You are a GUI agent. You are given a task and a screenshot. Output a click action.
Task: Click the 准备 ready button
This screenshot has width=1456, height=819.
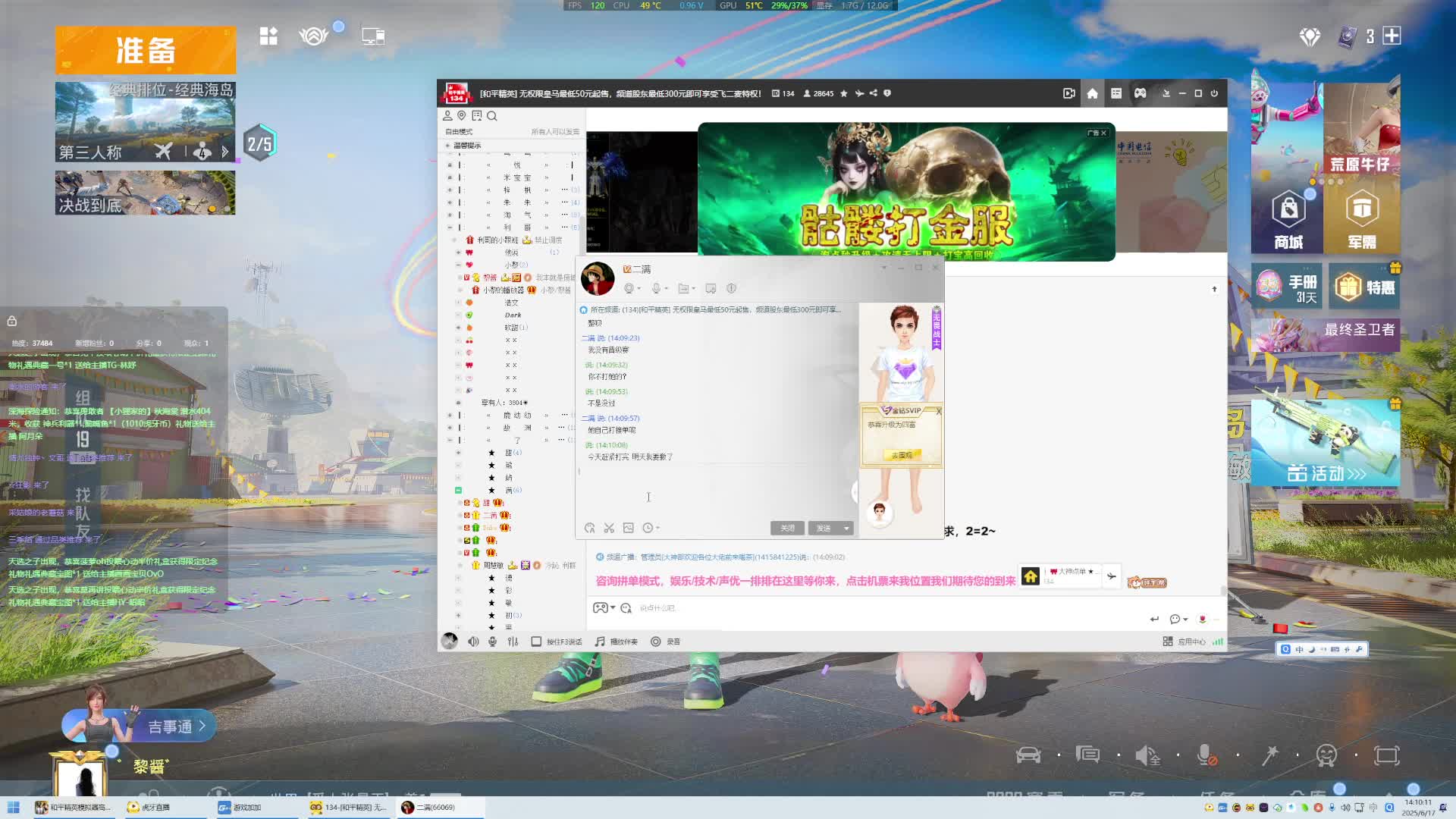145,50
